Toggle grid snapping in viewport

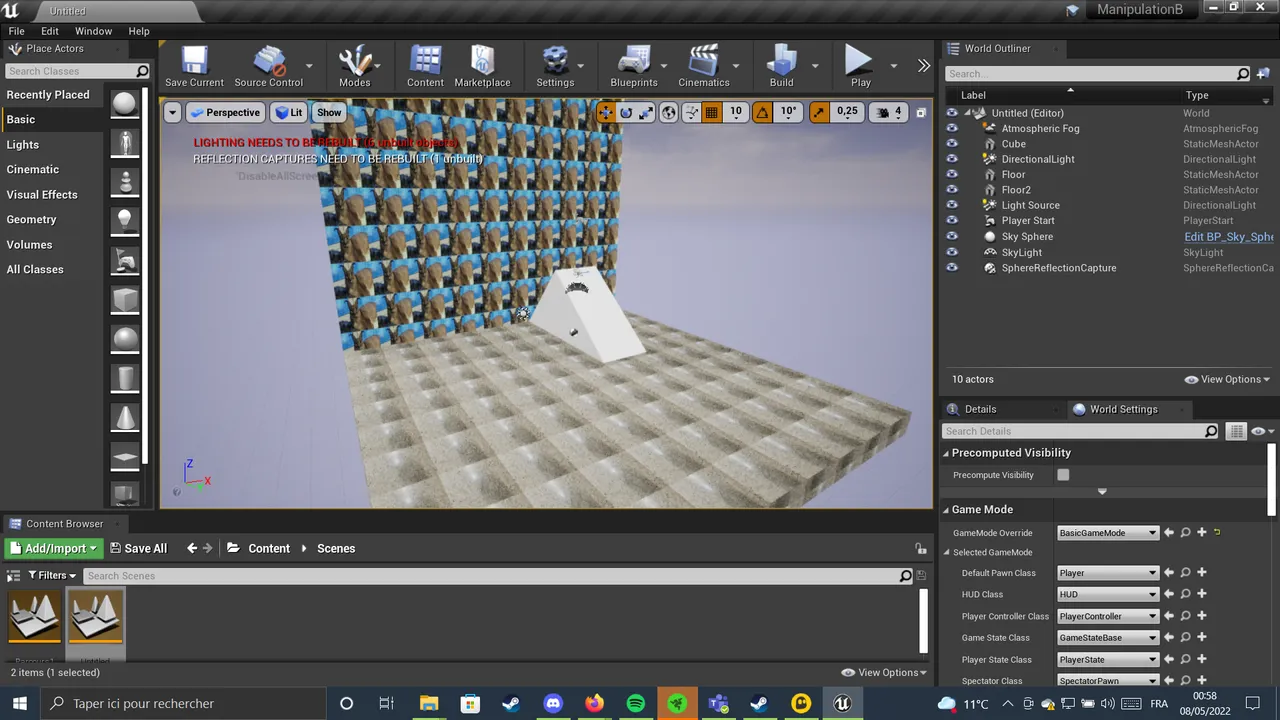[712, 112]
